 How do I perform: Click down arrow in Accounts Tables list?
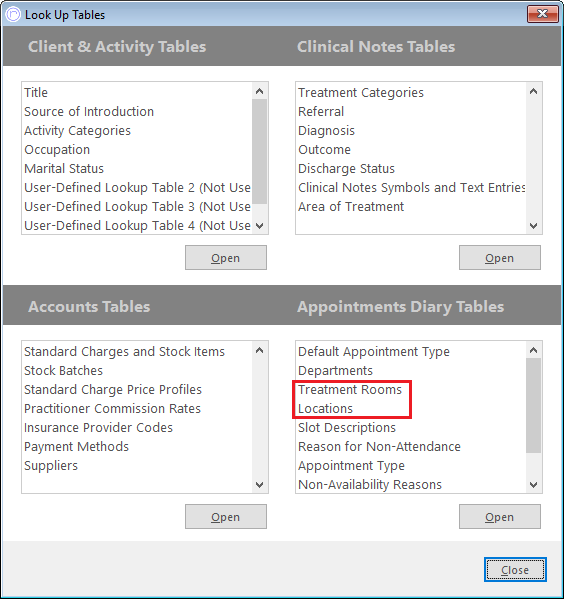pyautogui.click(x=259, y=485)
